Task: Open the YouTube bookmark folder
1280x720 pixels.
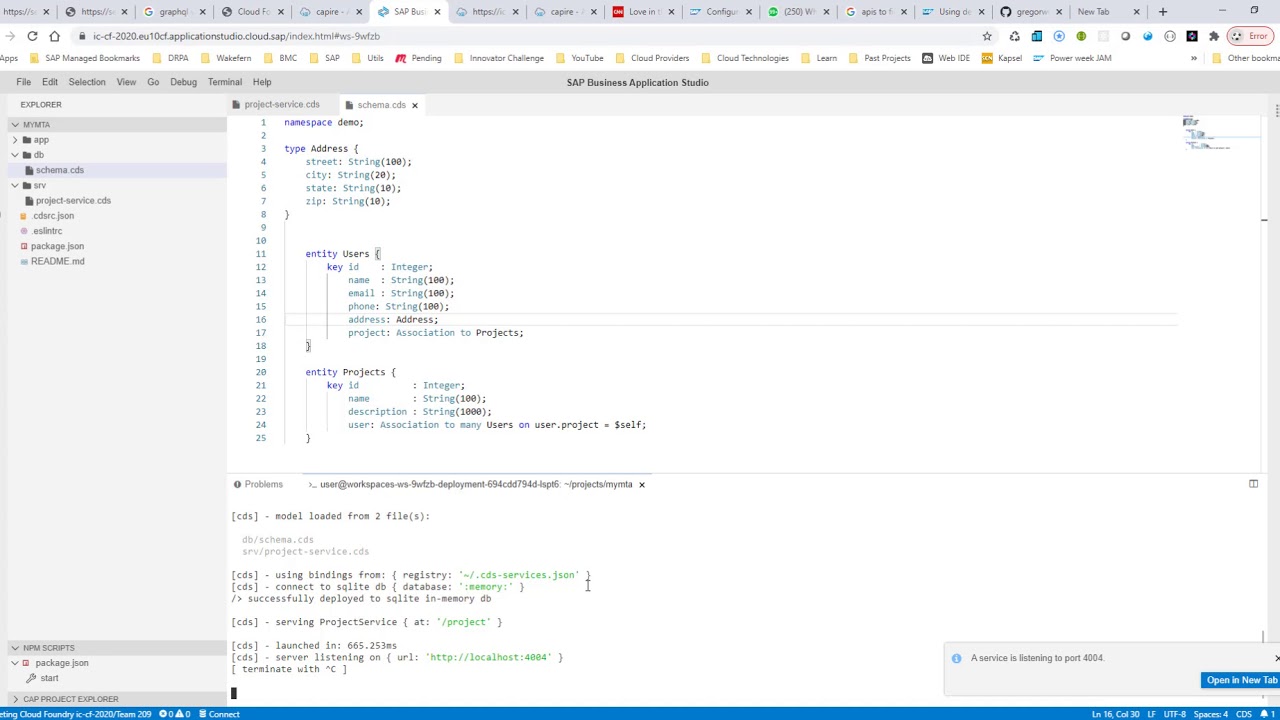Action: 579,58
